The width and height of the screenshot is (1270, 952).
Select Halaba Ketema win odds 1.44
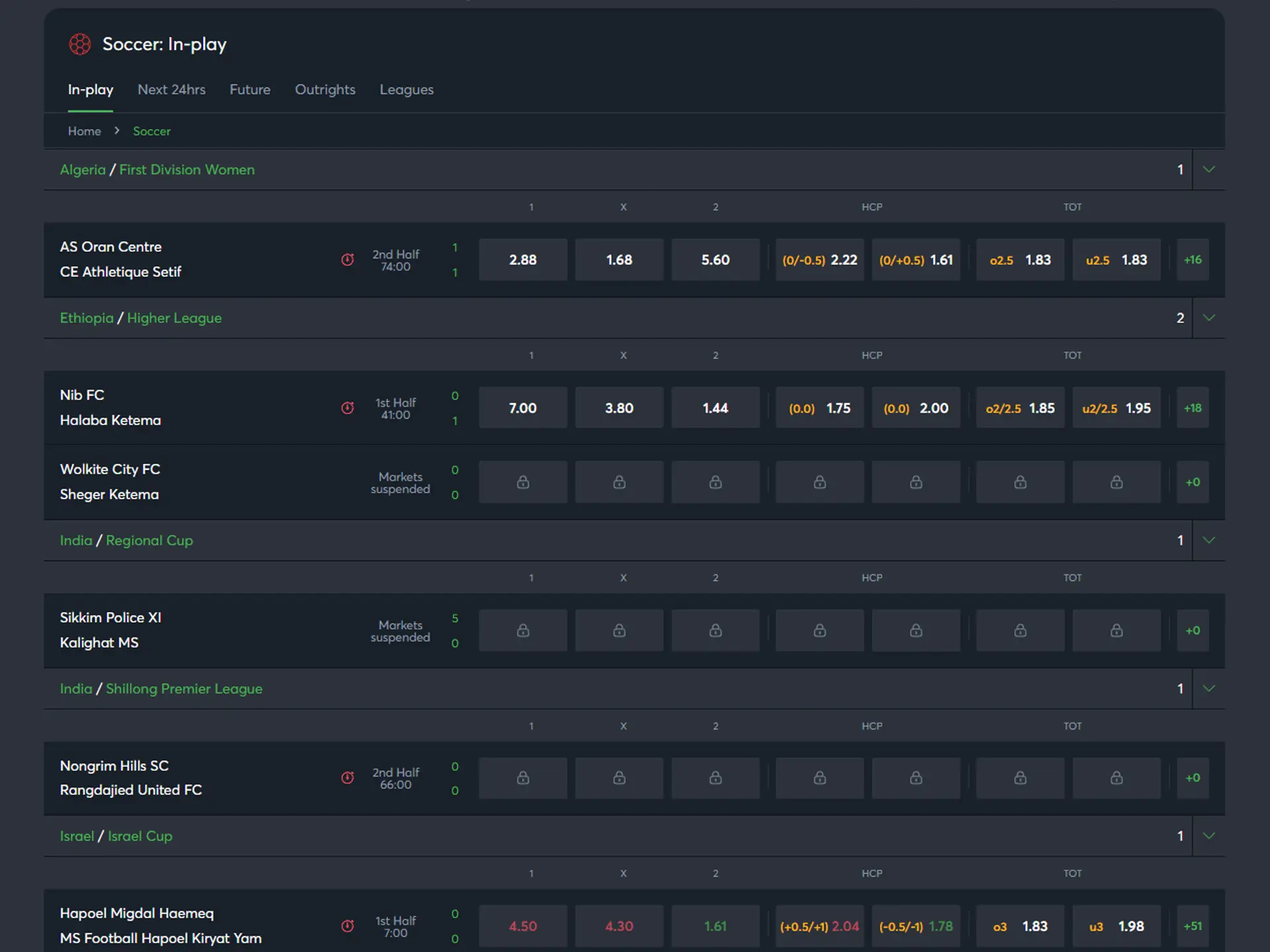(x=716, y=408)
